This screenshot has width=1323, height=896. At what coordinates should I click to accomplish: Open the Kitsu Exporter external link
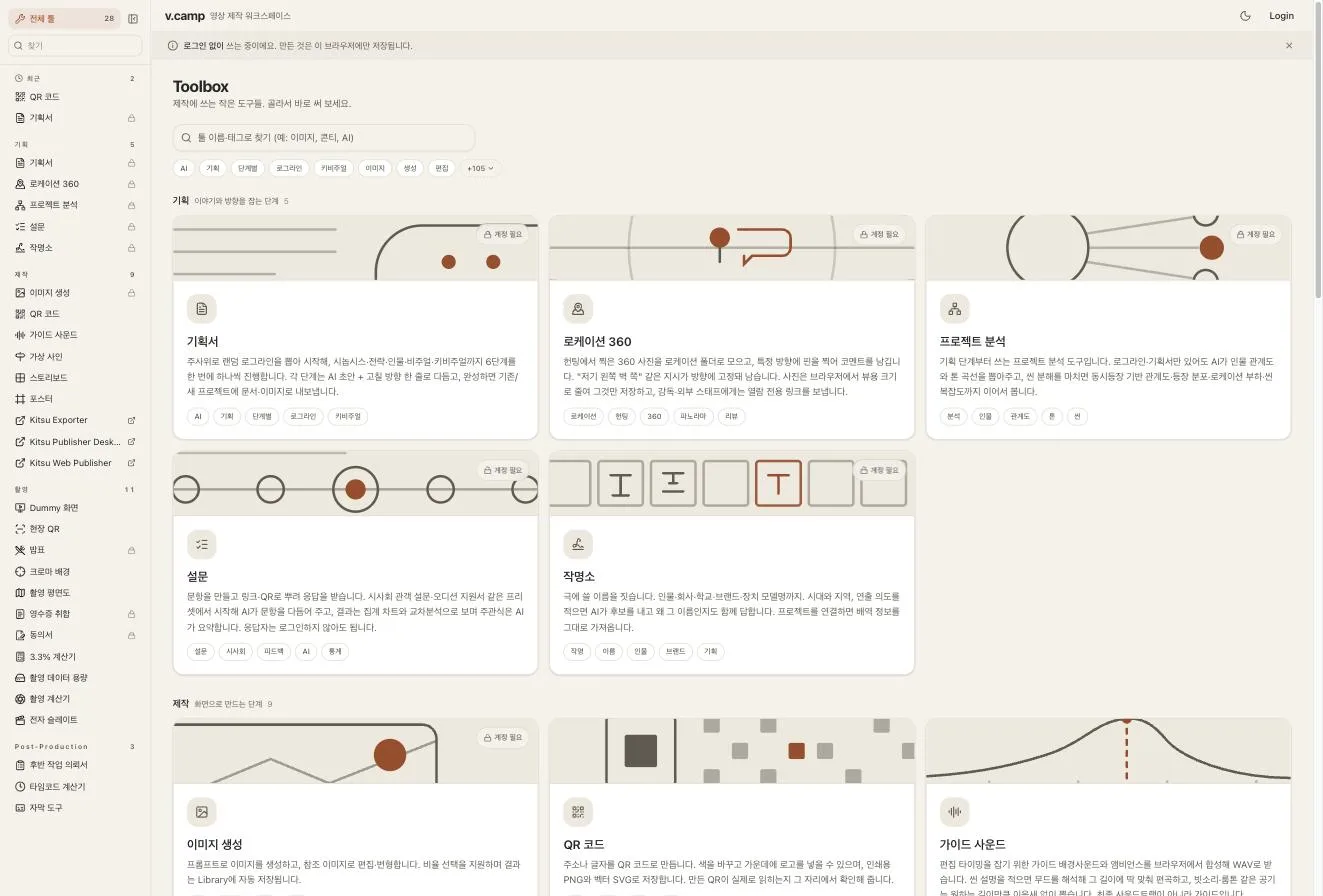pos(75,420)
